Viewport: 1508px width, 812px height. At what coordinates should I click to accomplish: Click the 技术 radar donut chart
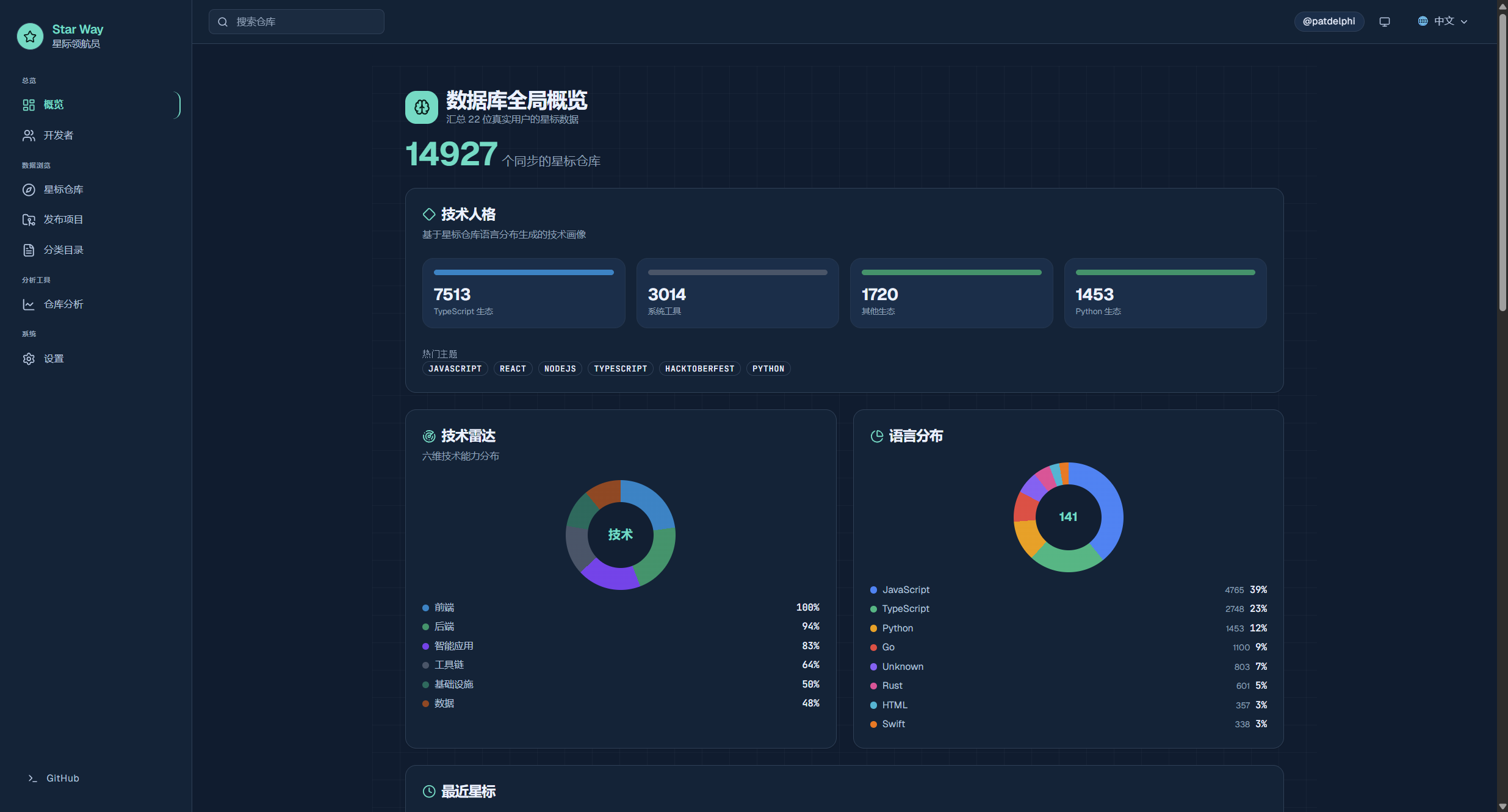coord(621,535)
